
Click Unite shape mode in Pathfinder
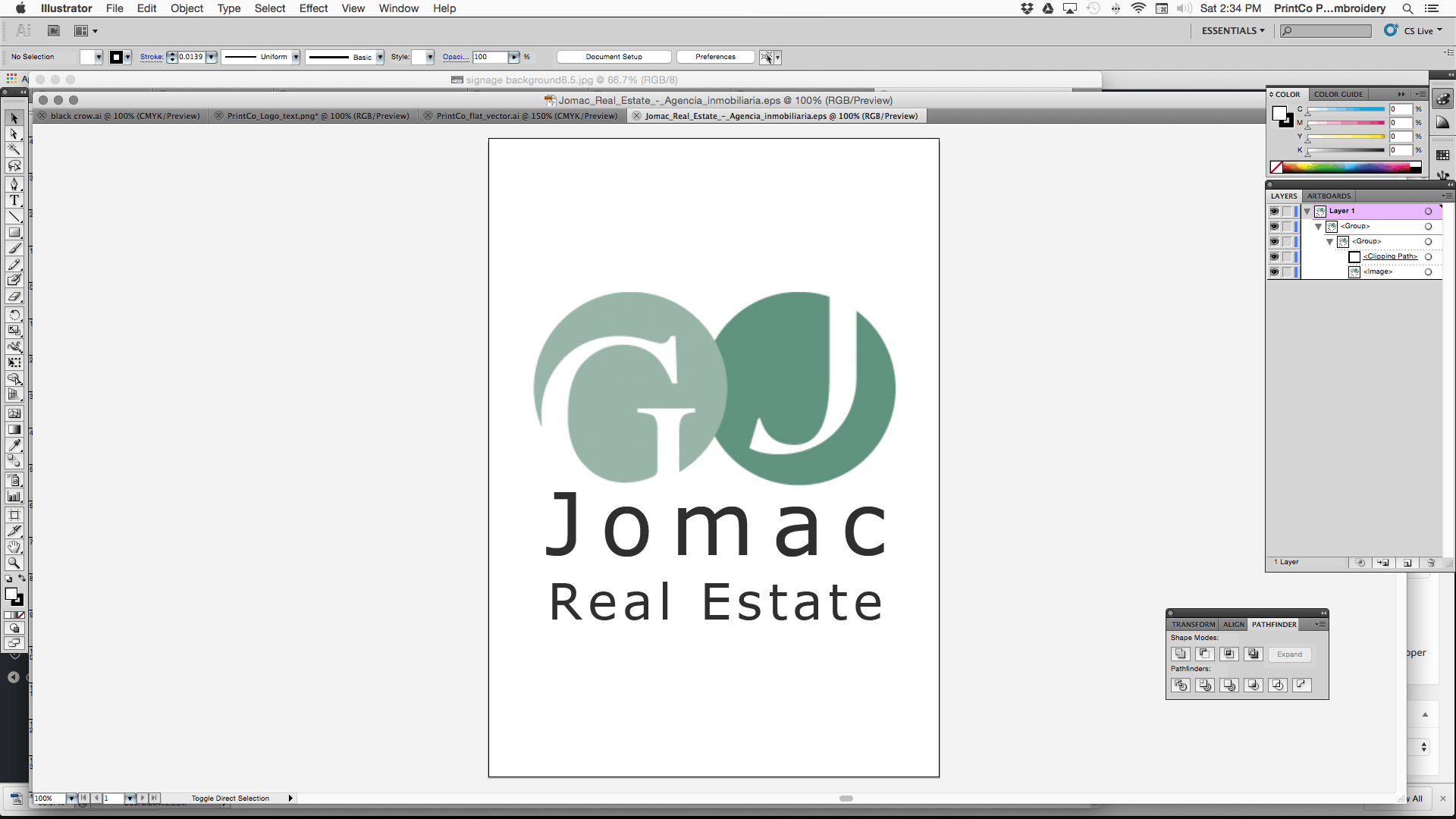click(x=1181, y=654)
